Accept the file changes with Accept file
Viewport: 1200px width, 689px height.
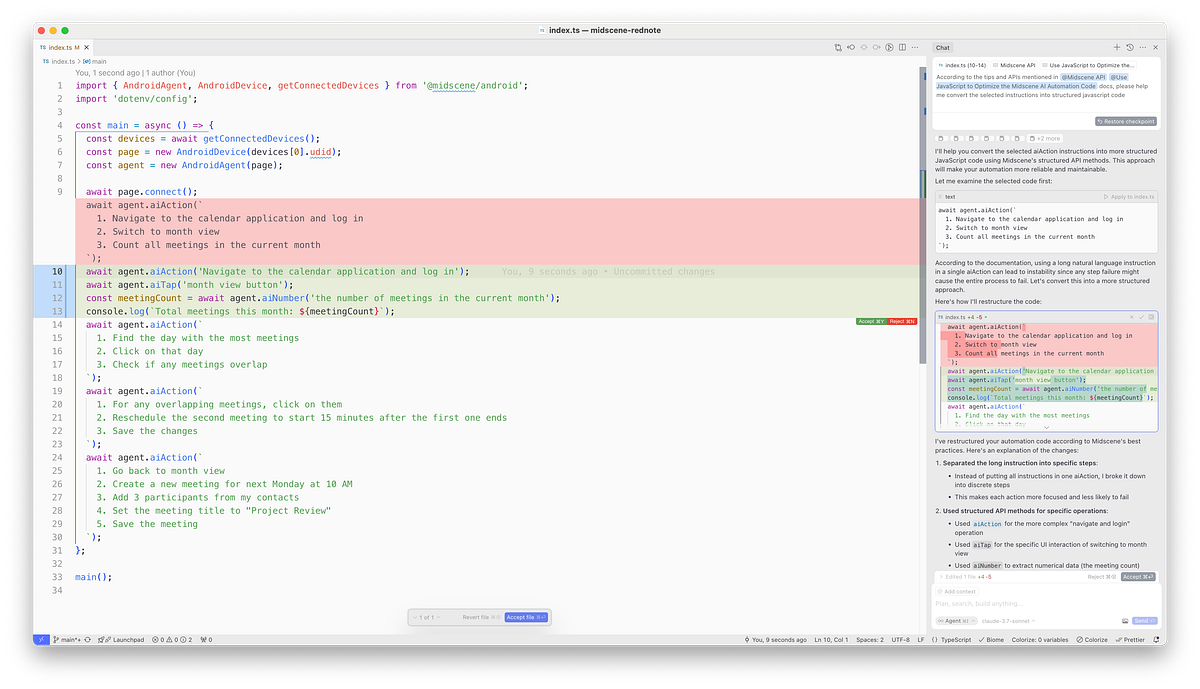coord(526,617)
